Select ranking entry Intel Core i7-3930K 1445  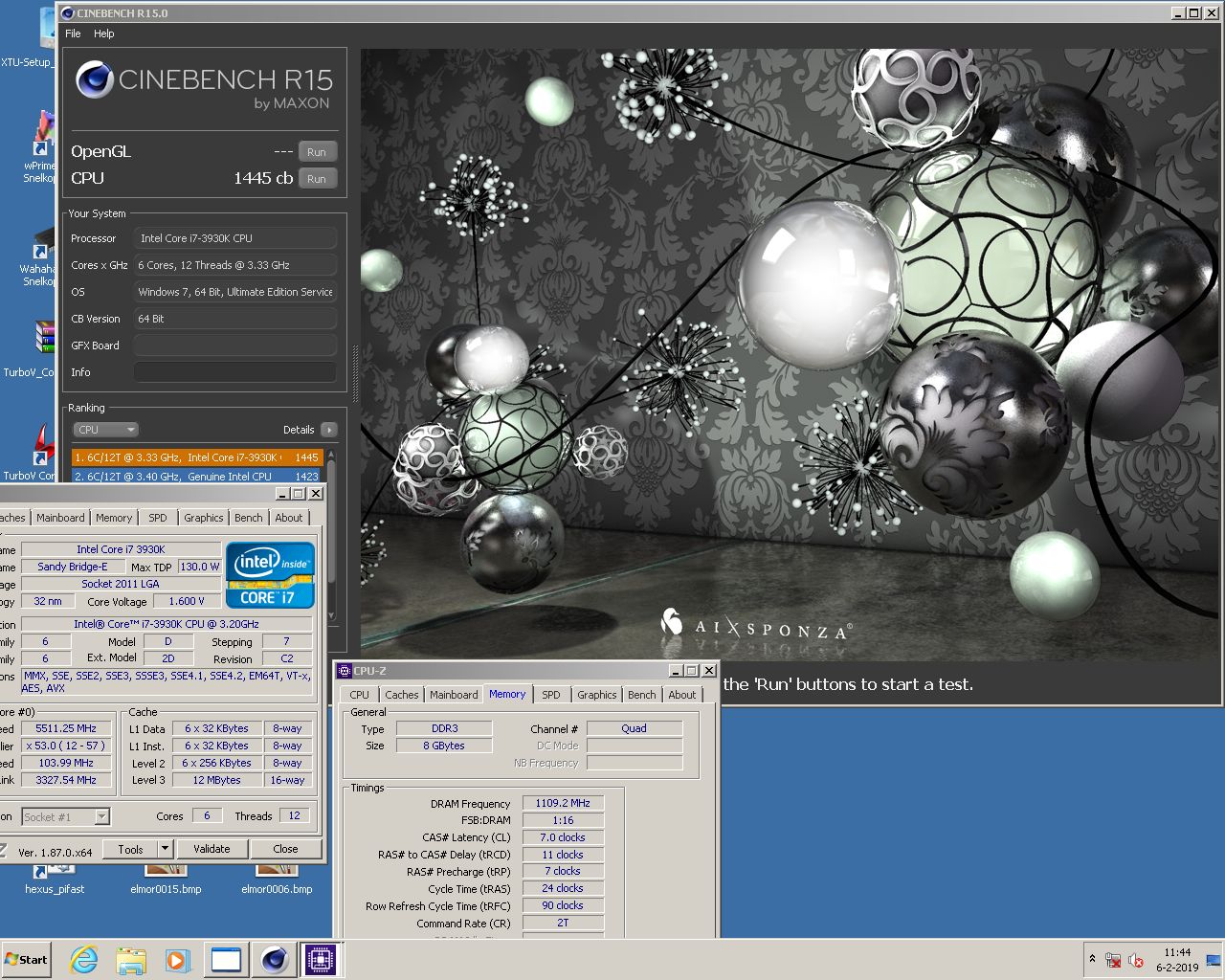pyautogui.click(x=196, y=457)
